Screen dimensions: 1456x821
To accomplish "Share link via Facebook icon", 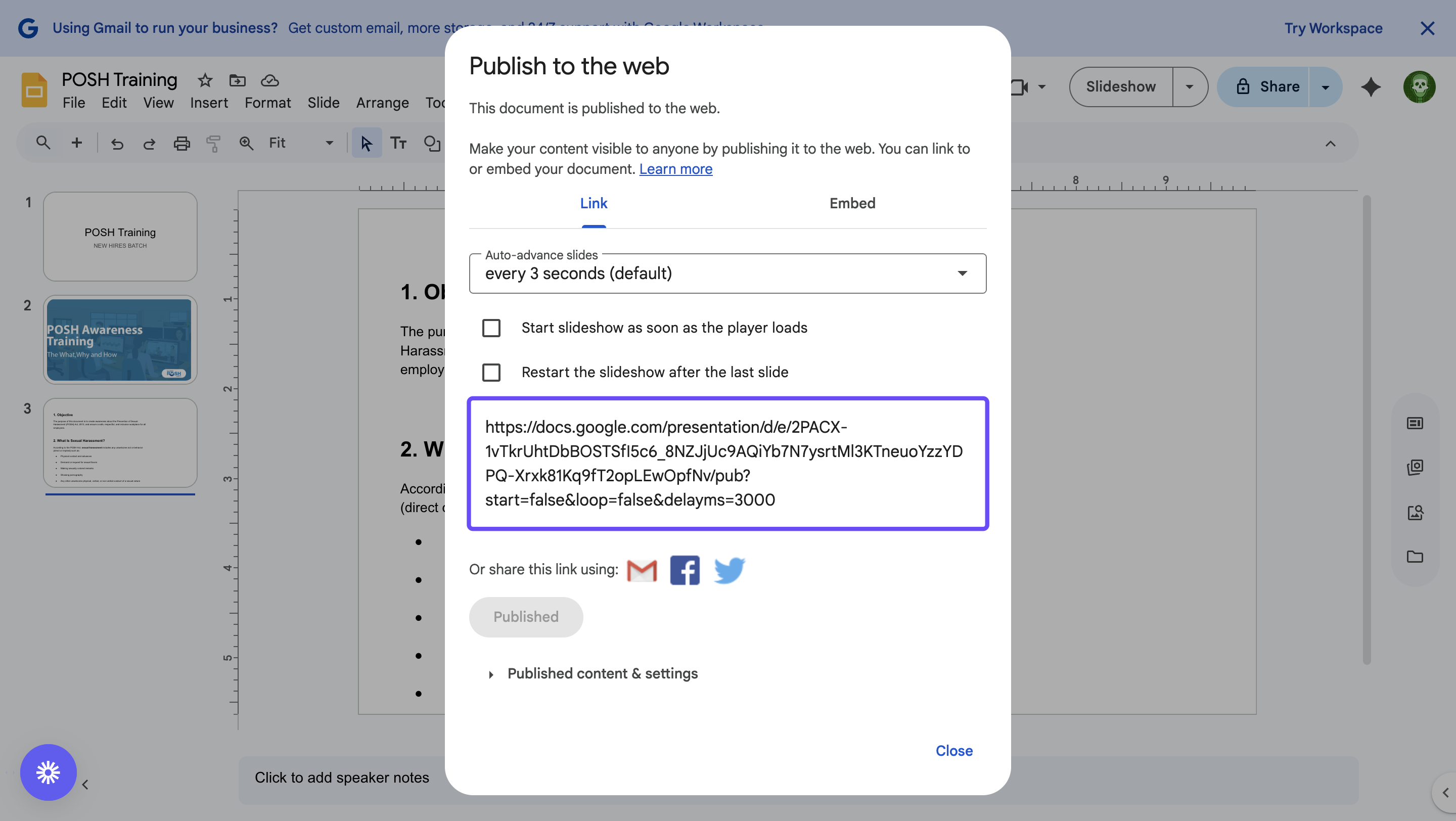I will tap(685, 570).
